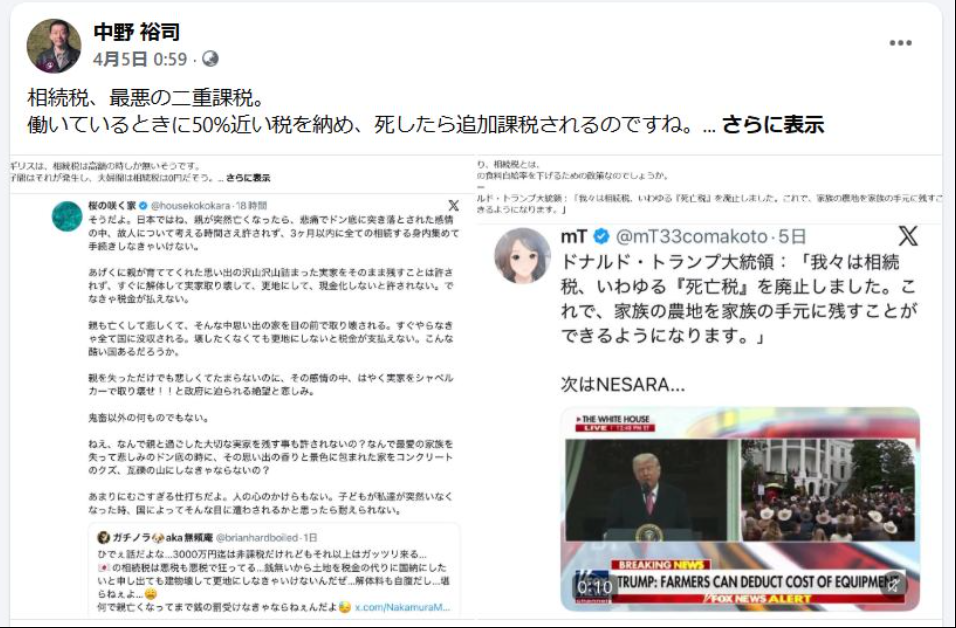Open the x.com/NakamuraM... link
Viewport: 956px width, 628px height.
[402, 607]
